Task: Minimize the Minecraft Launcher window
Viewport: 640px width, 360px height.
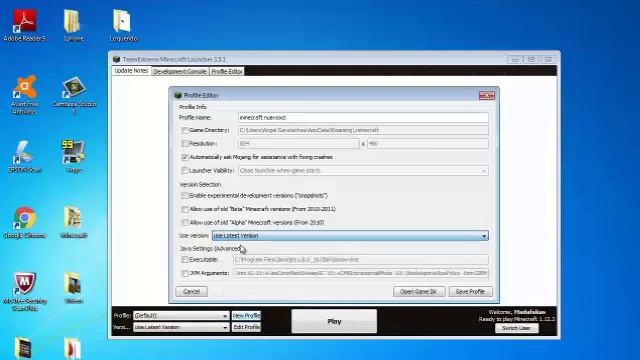Action: click(515, 60)
